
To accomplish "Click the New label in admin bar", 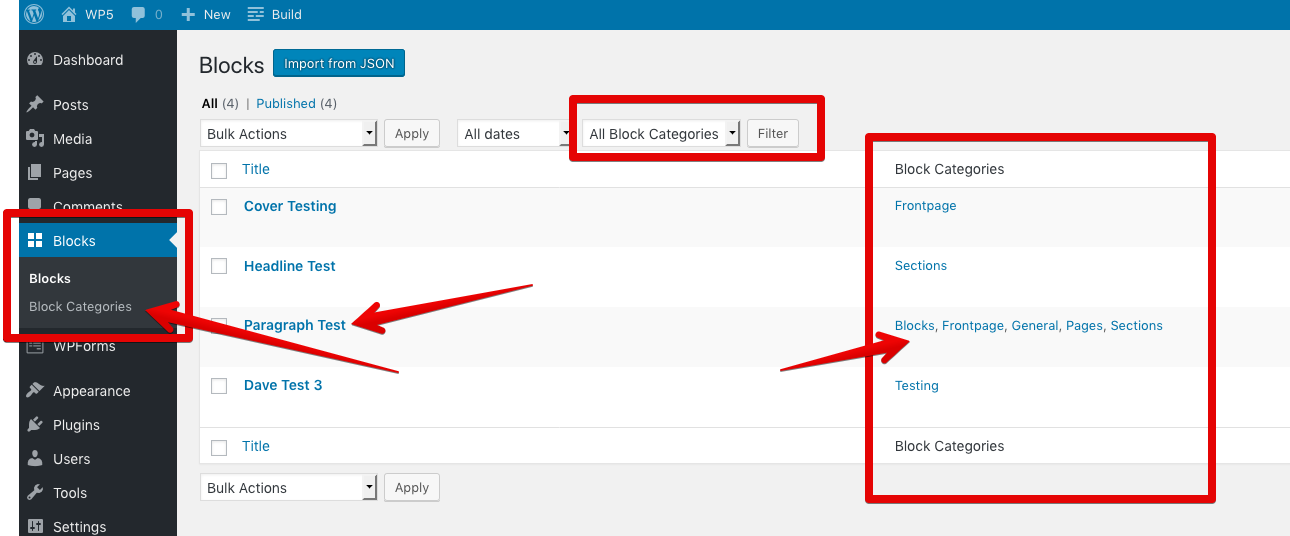I will point(217,14).
